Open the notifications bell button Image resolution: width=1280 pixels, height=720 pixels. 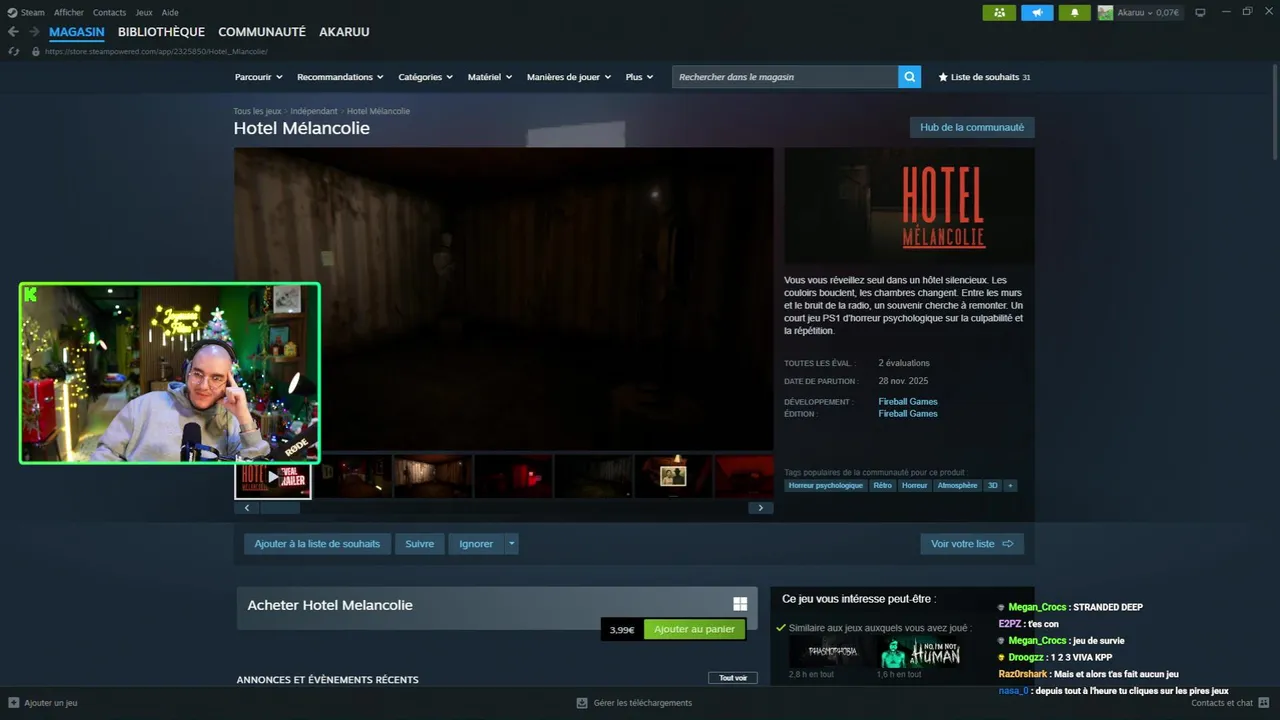click(x=1075, y=13)
